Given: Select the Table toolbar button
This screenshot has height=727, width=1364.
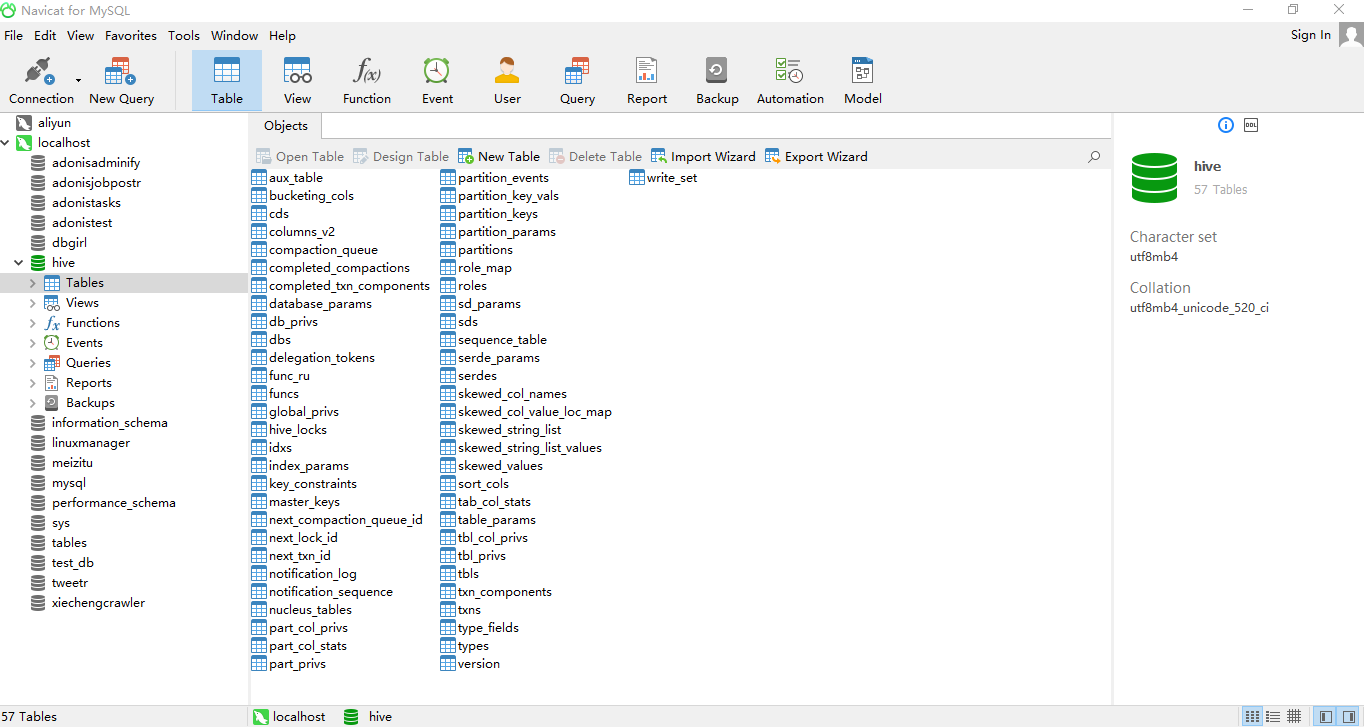Looking at the screenshot, I should click(227, 80).
